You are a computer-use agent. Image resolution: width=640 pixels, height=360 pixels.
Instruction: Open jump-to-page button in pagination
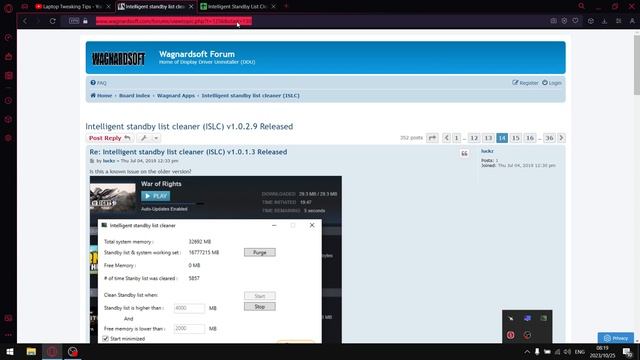(x=432, y=138)
